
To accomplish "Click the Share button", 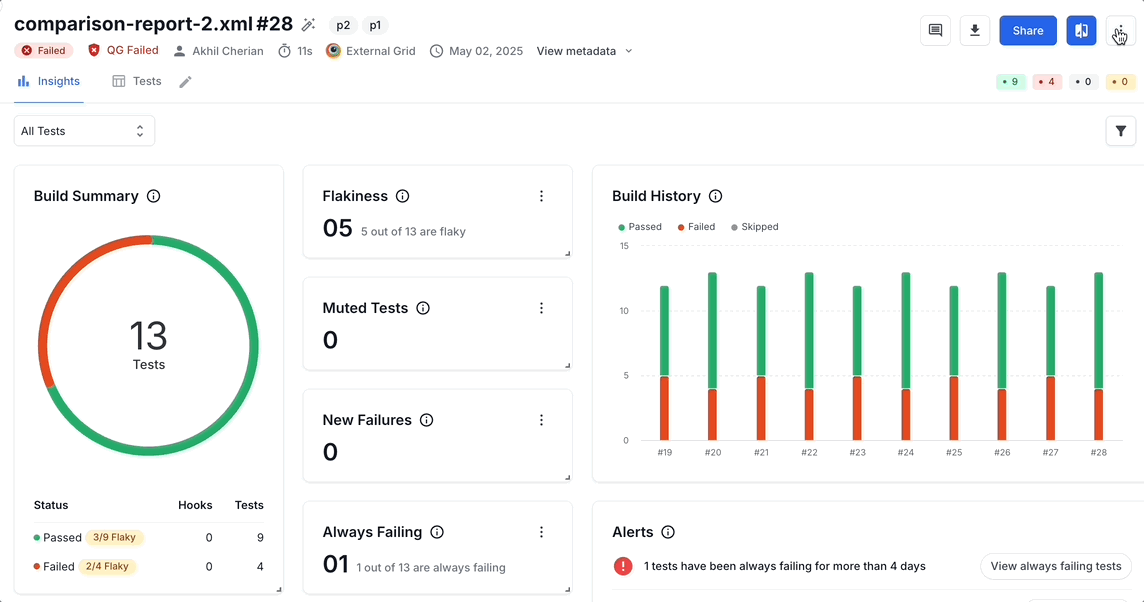I will [1027, 31].
